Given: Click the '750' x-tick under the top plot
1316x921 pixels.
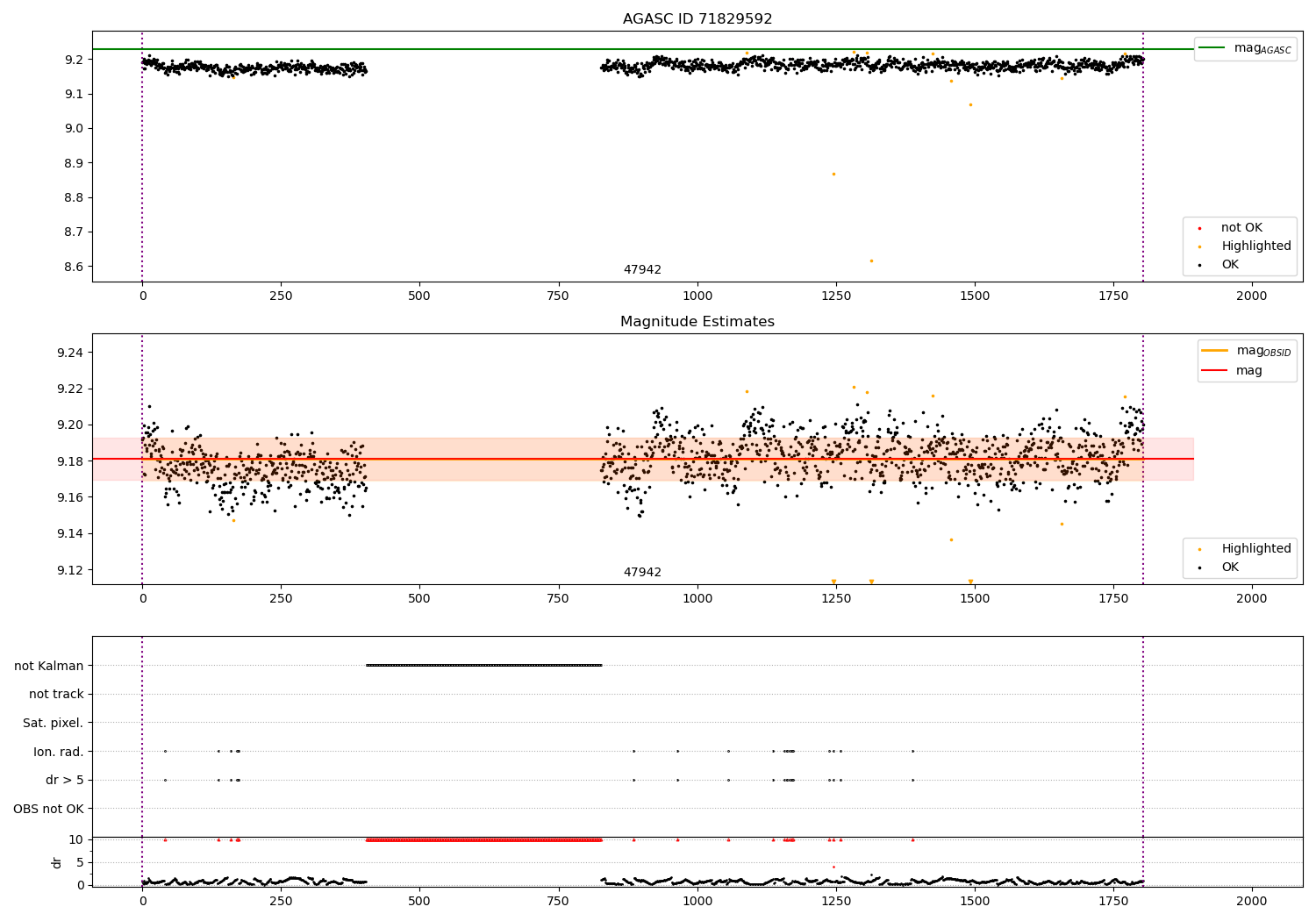Looking at the screenshot, I should 559,296.
